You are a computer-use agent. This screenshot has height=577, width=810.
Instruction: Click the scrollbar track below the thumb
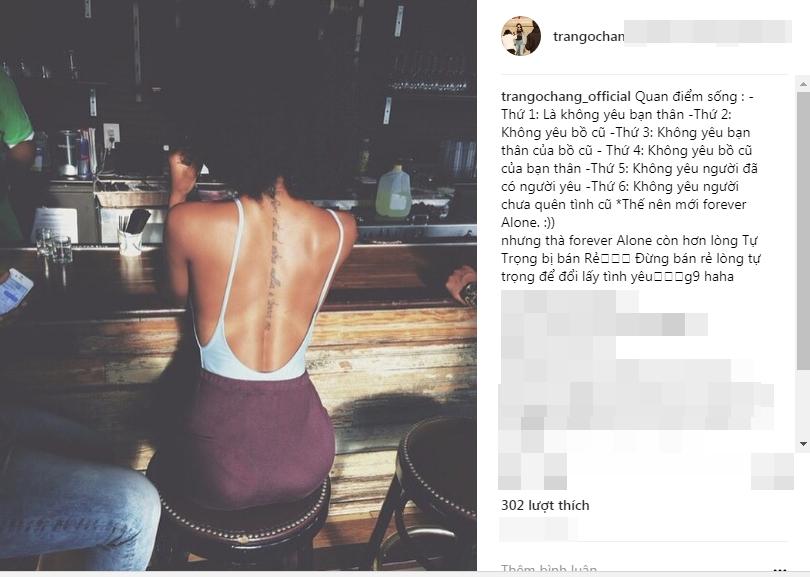[803, 404]
